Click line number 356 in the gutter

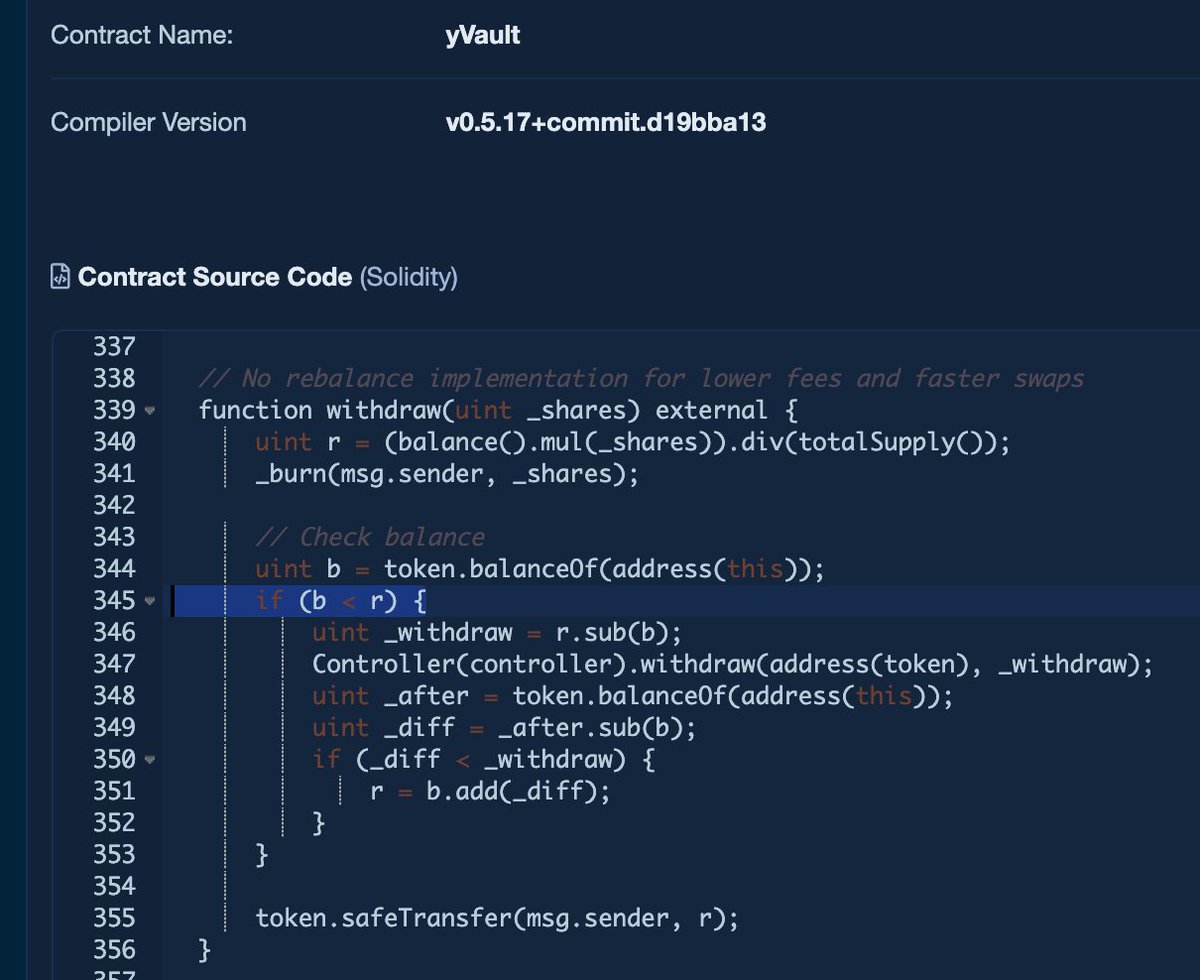point(113,949)
